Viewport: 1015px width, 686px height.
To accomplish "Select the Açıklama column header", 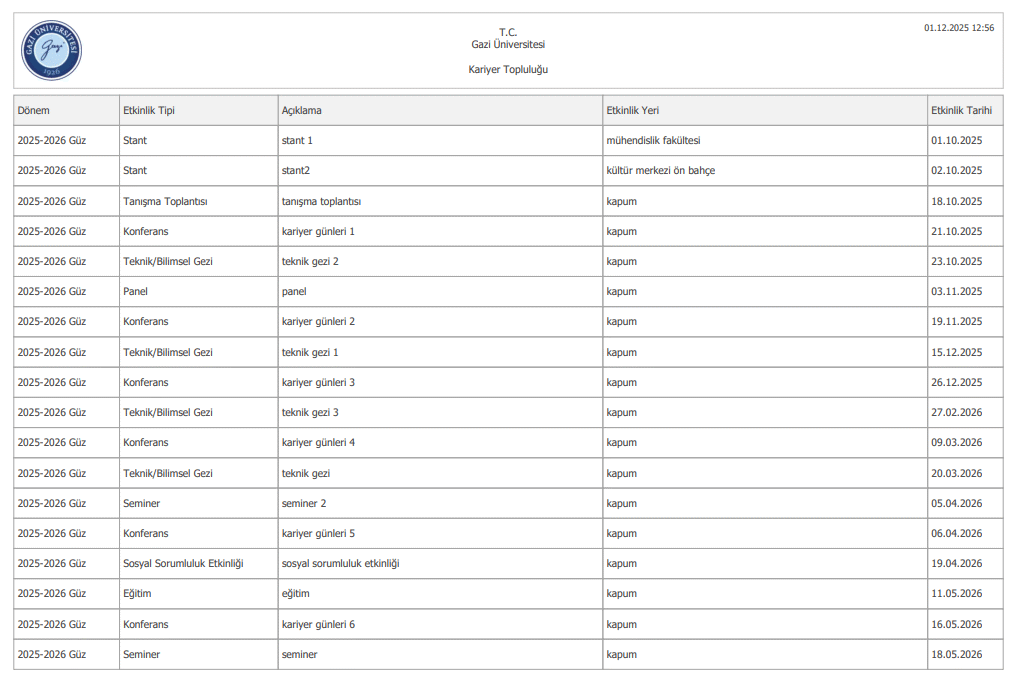I will pyautogui.click(x=302, y=111).
